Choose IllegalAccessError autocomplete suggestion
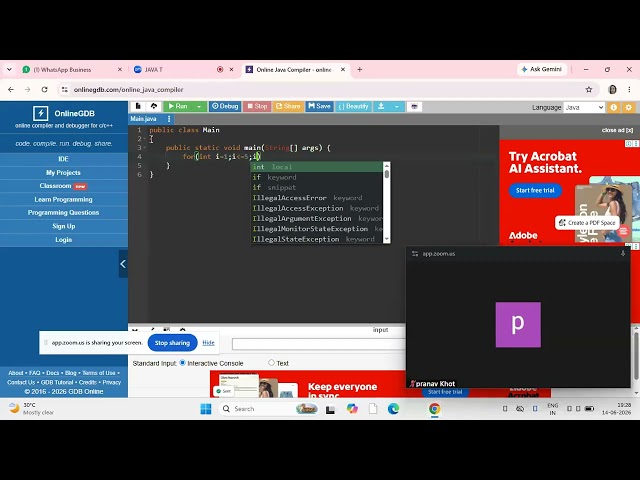Viewport: 640px width, 480px height. click(x=317, y=198)
